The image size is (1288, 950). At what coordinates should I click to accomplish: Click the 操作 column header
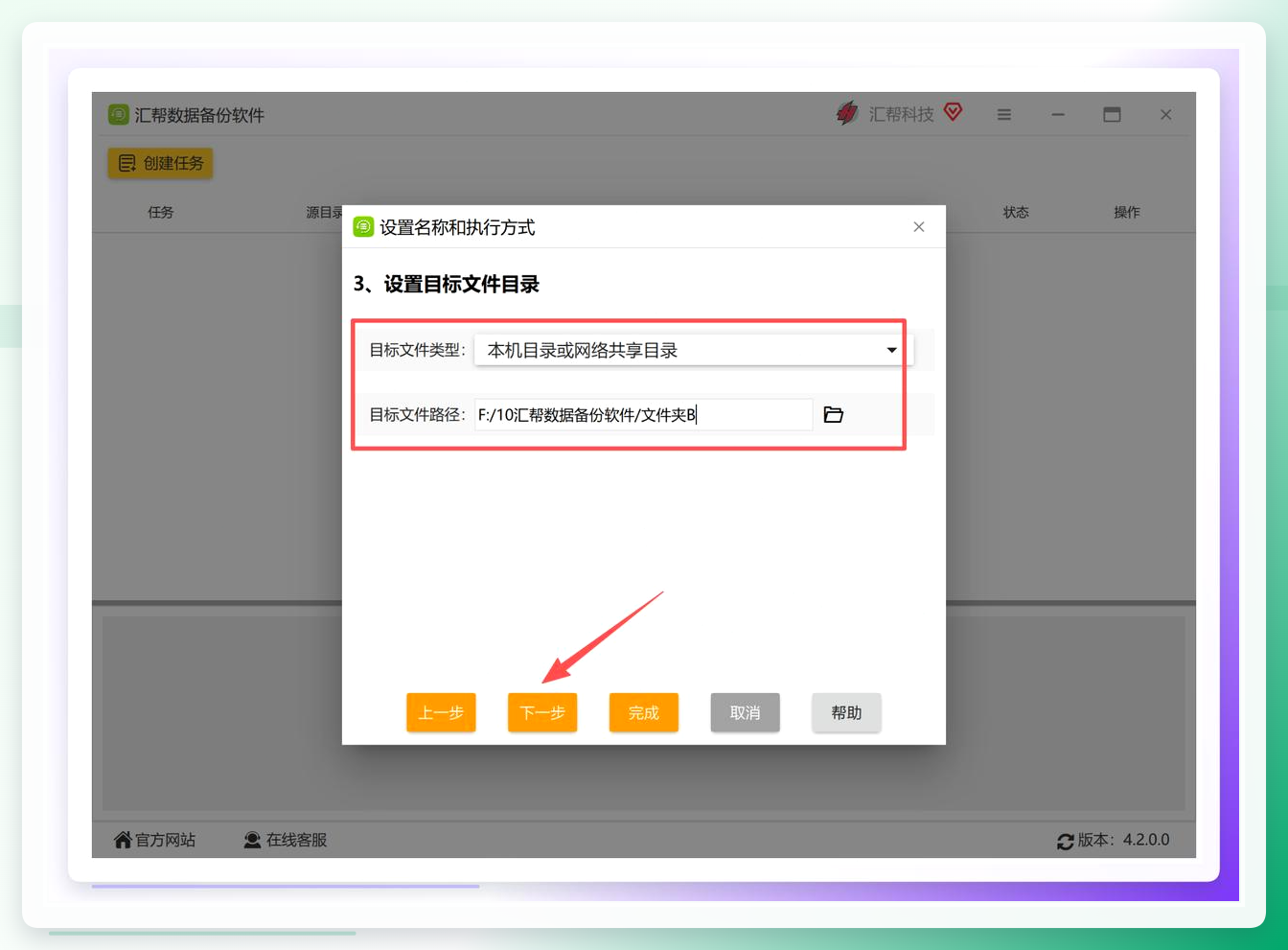pos(1127,212)
